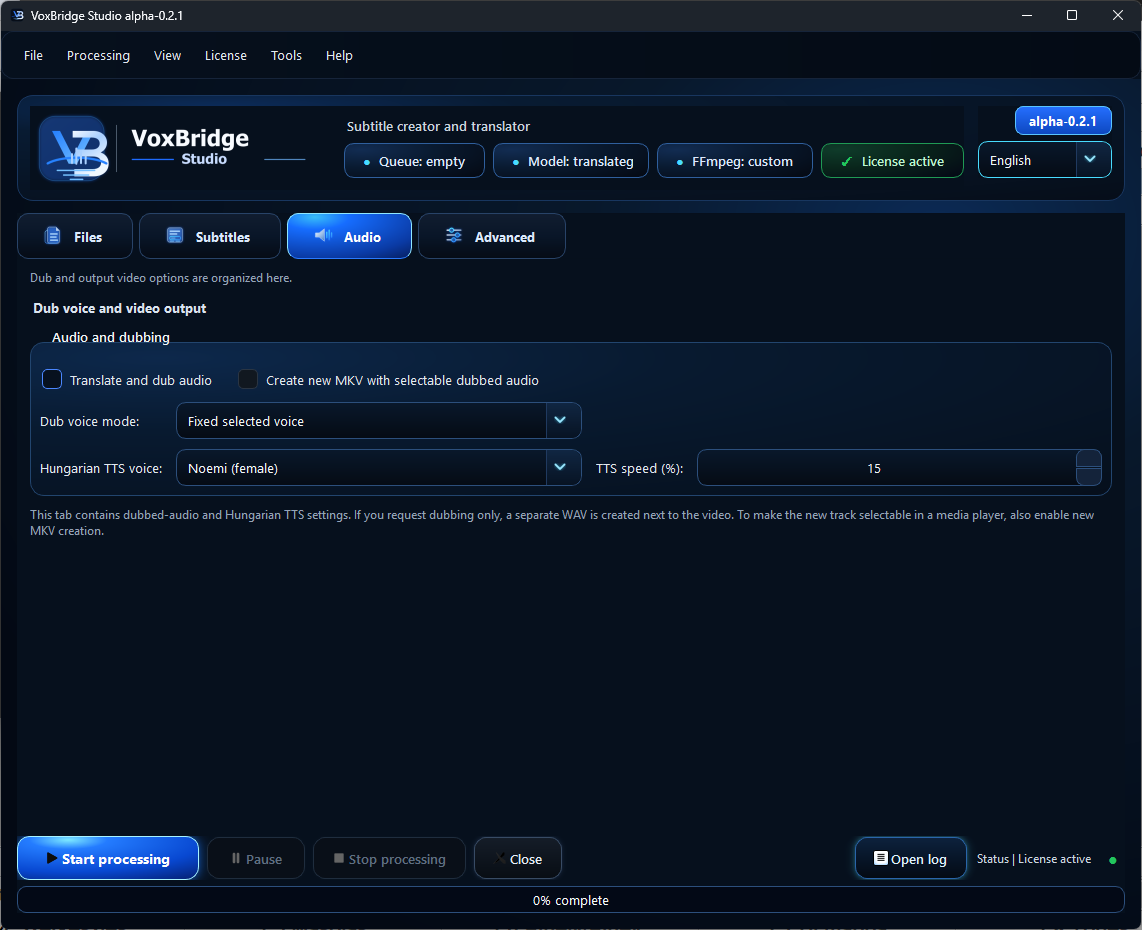This screenshot has height=930, width=1142.
Task: Click the play icon on Start processing
Action: pos(52,858)
